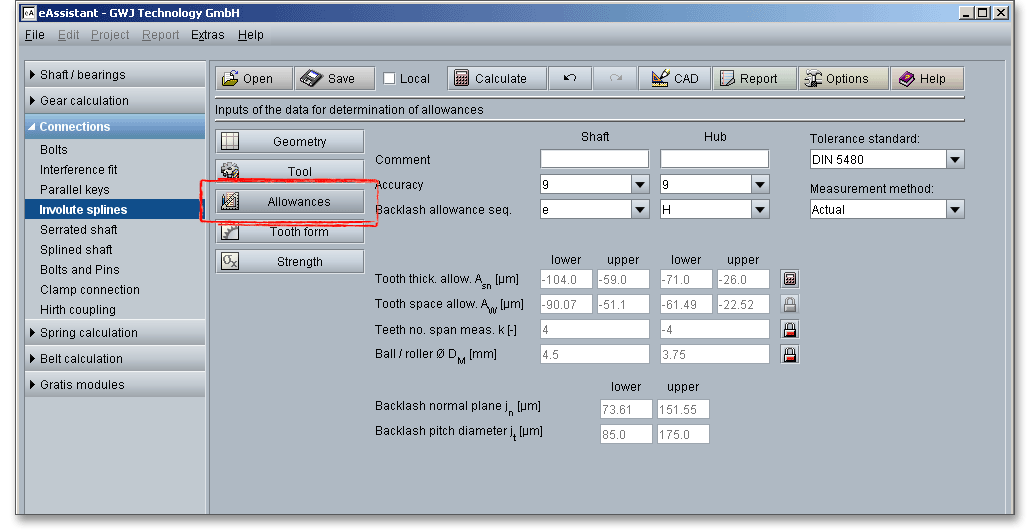Open the File menu
1030x530 pixels.
point(35,35)
